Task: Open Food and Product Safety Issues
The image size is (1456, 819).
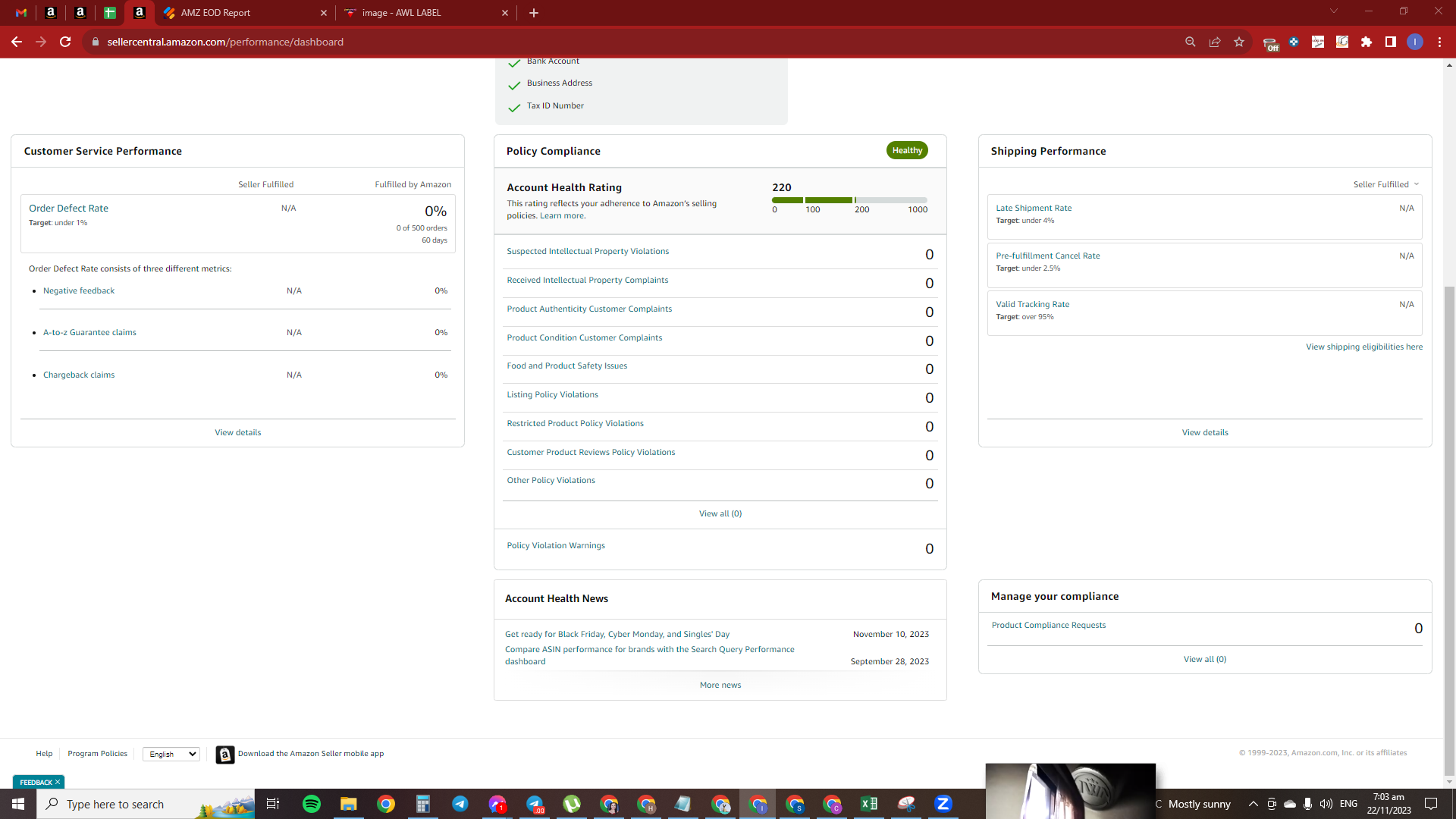Action: coord(567,366)
